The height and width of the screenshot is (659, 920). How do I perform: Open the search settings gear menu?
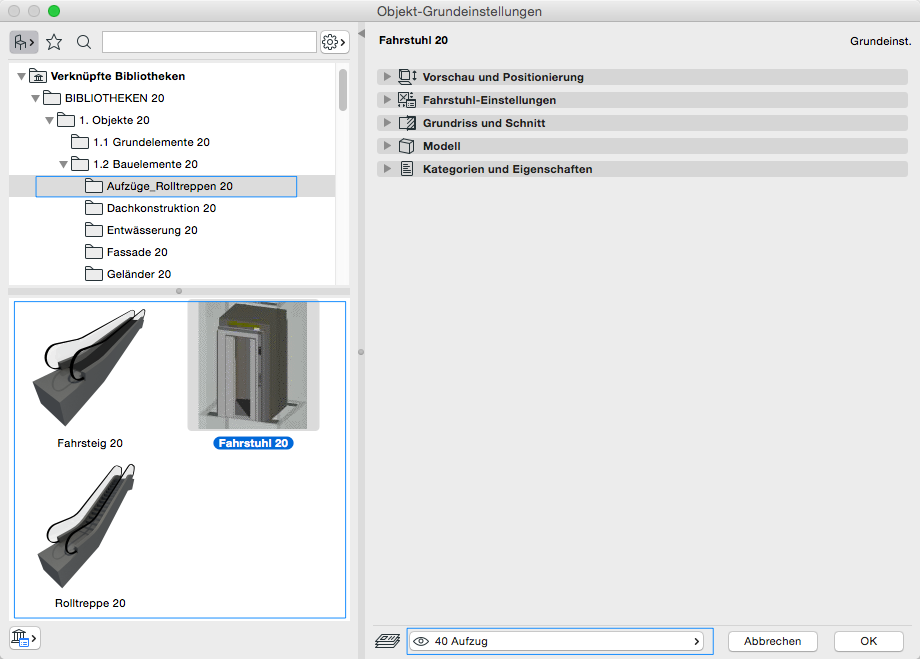click(334, 42)
